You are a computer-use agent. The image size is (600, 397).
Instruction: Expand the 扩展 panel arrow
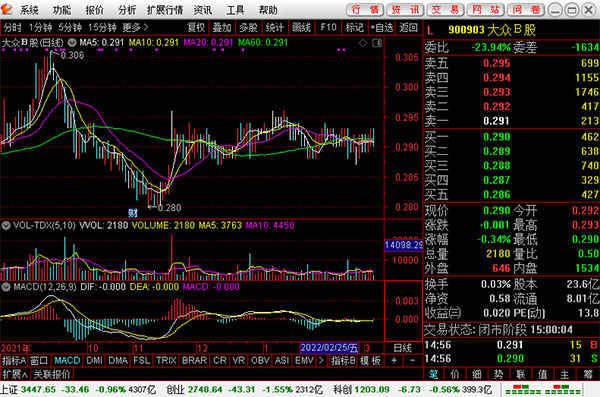coord(15,374)
